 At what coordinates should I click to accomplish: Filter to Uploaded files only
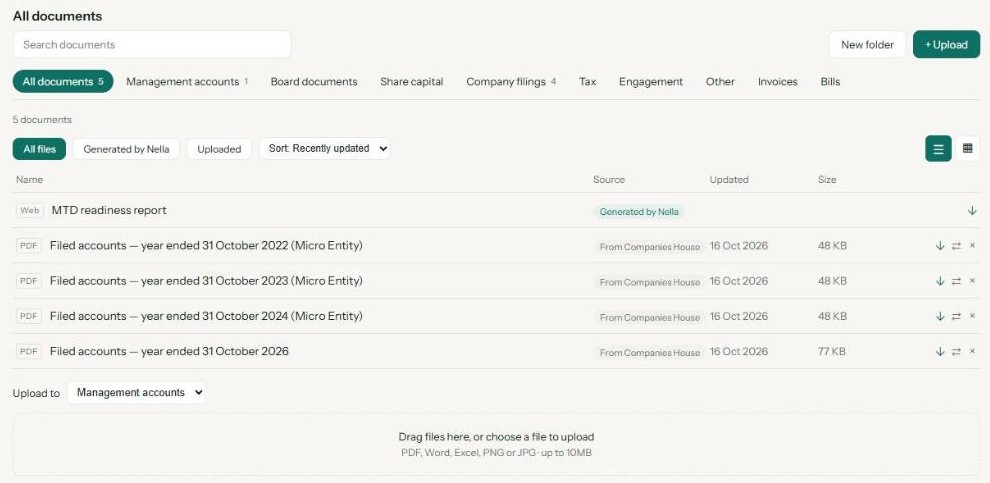pyautogui.click(x=219, y=149)
